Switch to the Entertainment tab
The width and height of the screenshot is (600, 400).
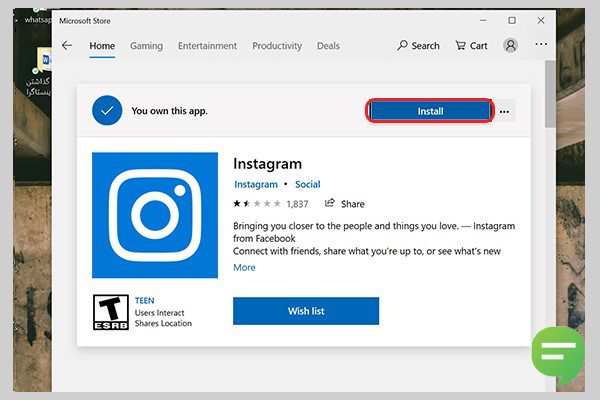point(207,46)
